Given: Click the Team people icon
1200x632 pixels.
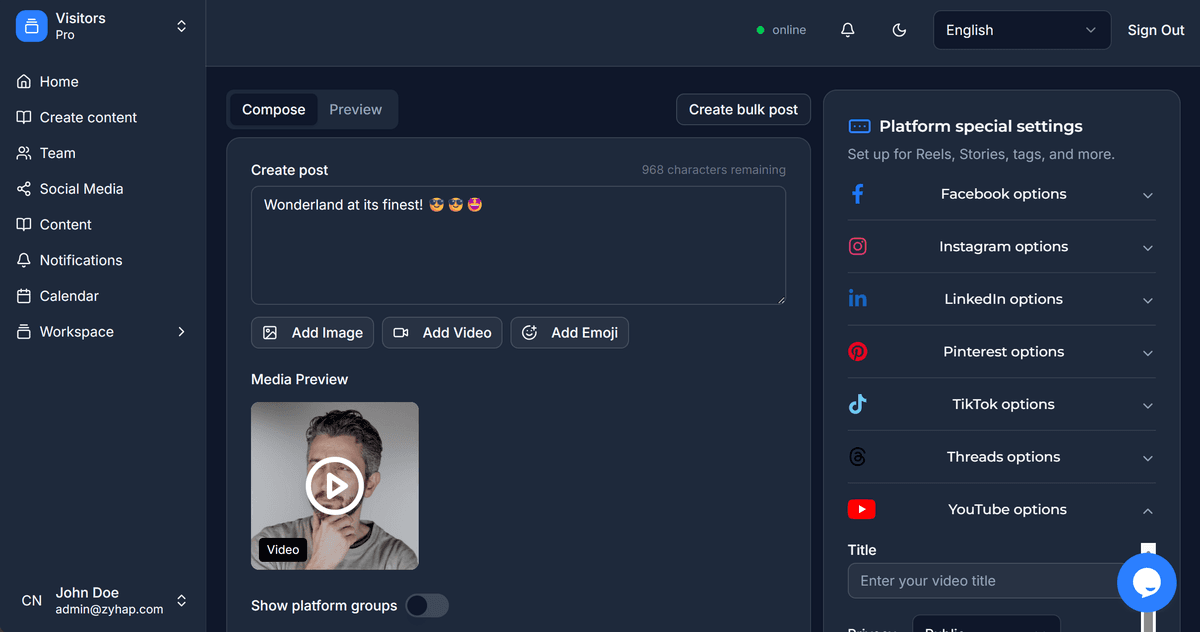Looking at the screenshot, I should (x=24, y=153).
